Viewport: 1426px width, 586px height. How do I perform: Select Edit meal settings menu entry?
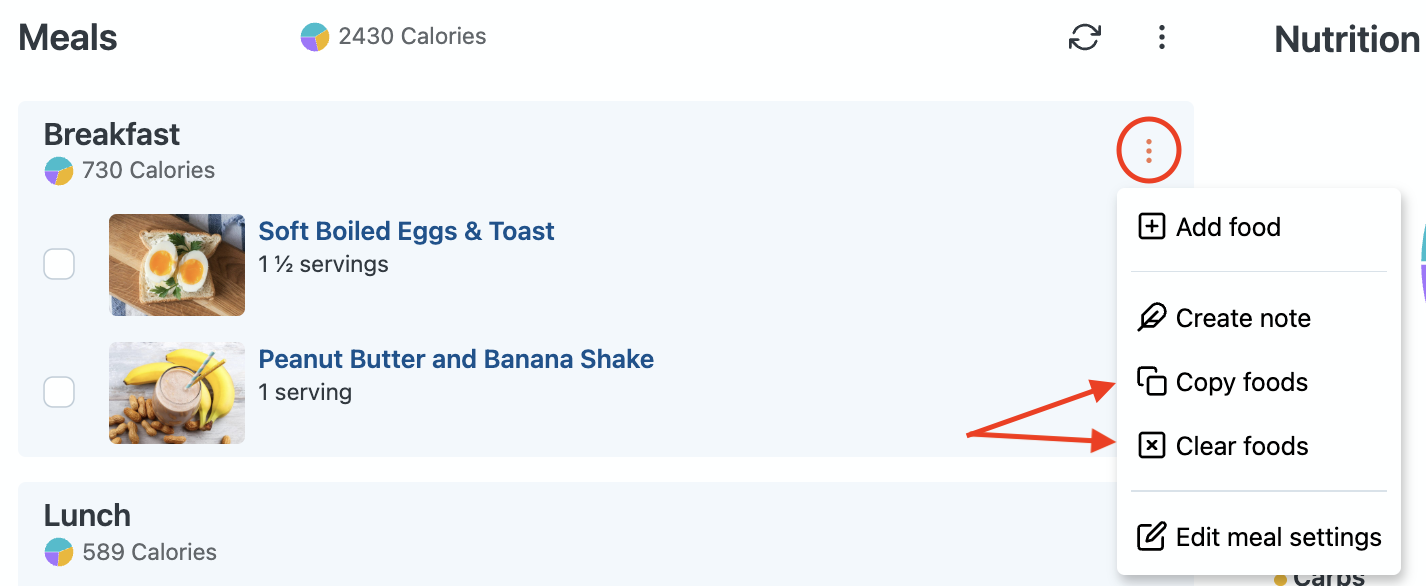pyautogui.click(x=1278, y=537)
